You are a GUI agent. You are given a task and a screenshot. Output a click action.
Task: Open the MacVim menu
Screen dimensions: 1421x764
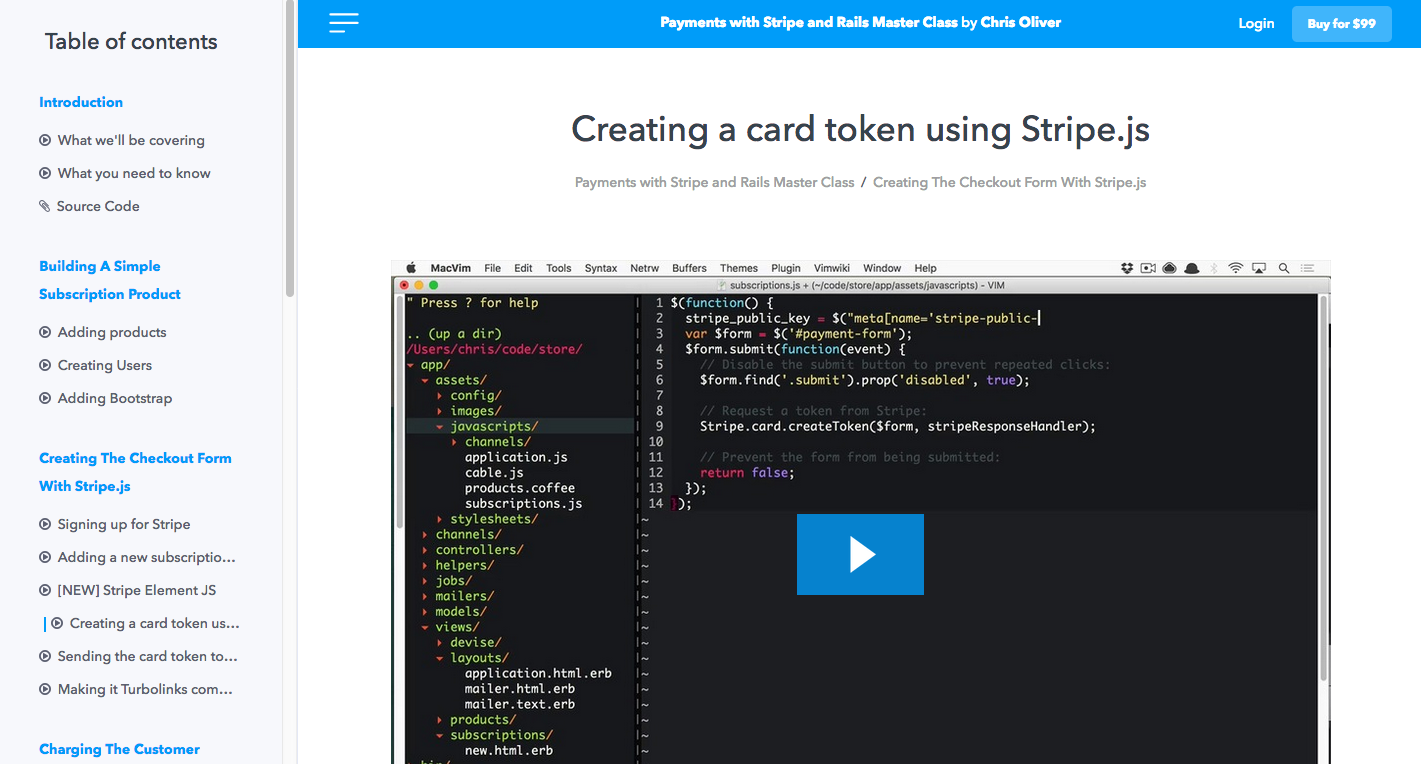point(450,268)
